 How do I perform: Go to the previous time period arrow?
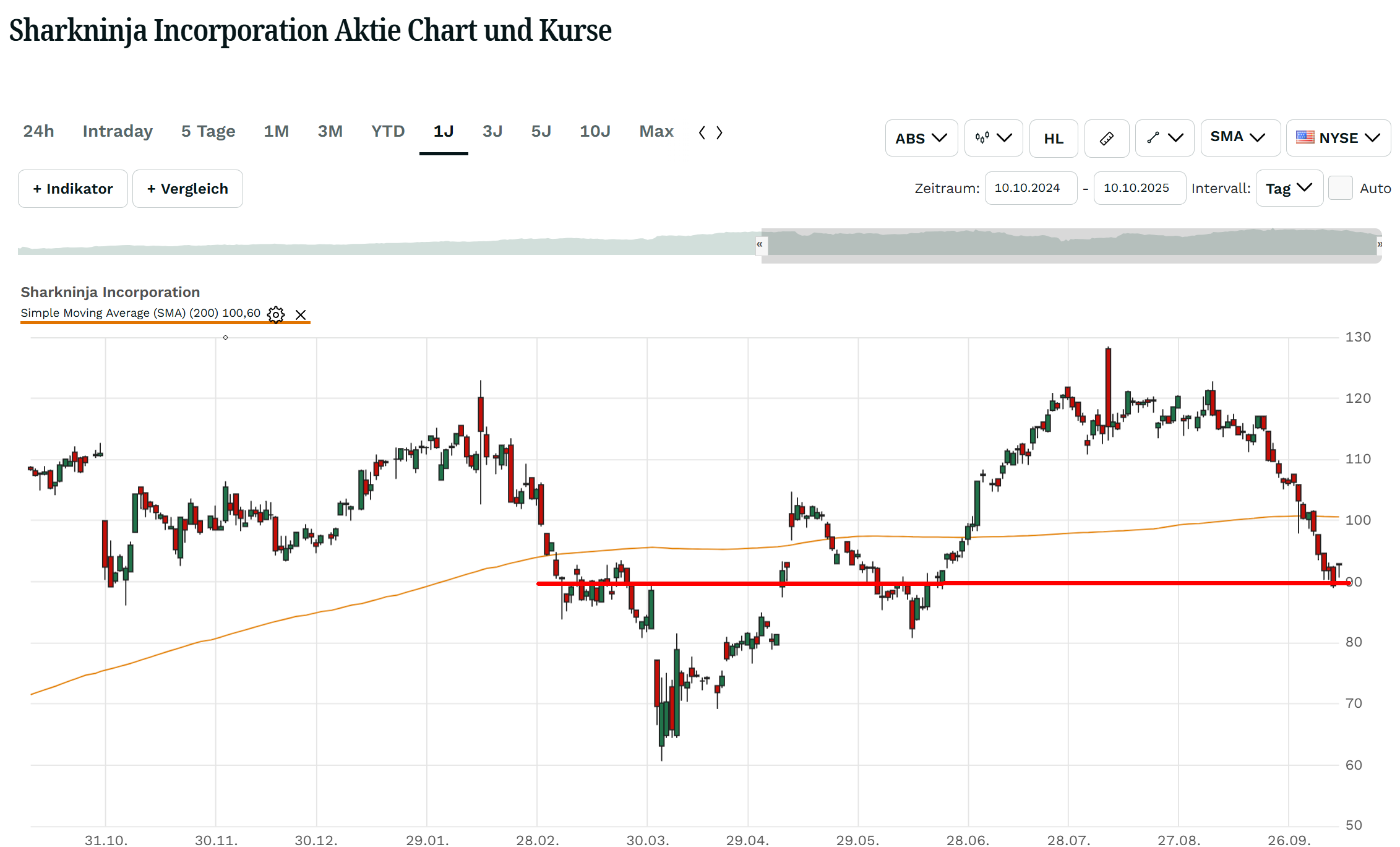point(702,132)
